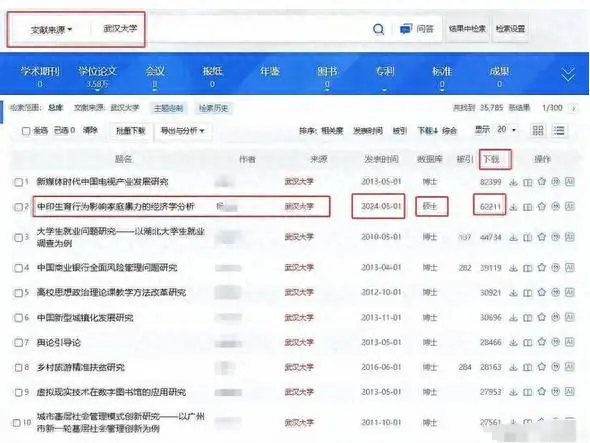Open online reader for 新媒体时代中国电视产业发展研究
Screen dimensions: 590x443
528,182
